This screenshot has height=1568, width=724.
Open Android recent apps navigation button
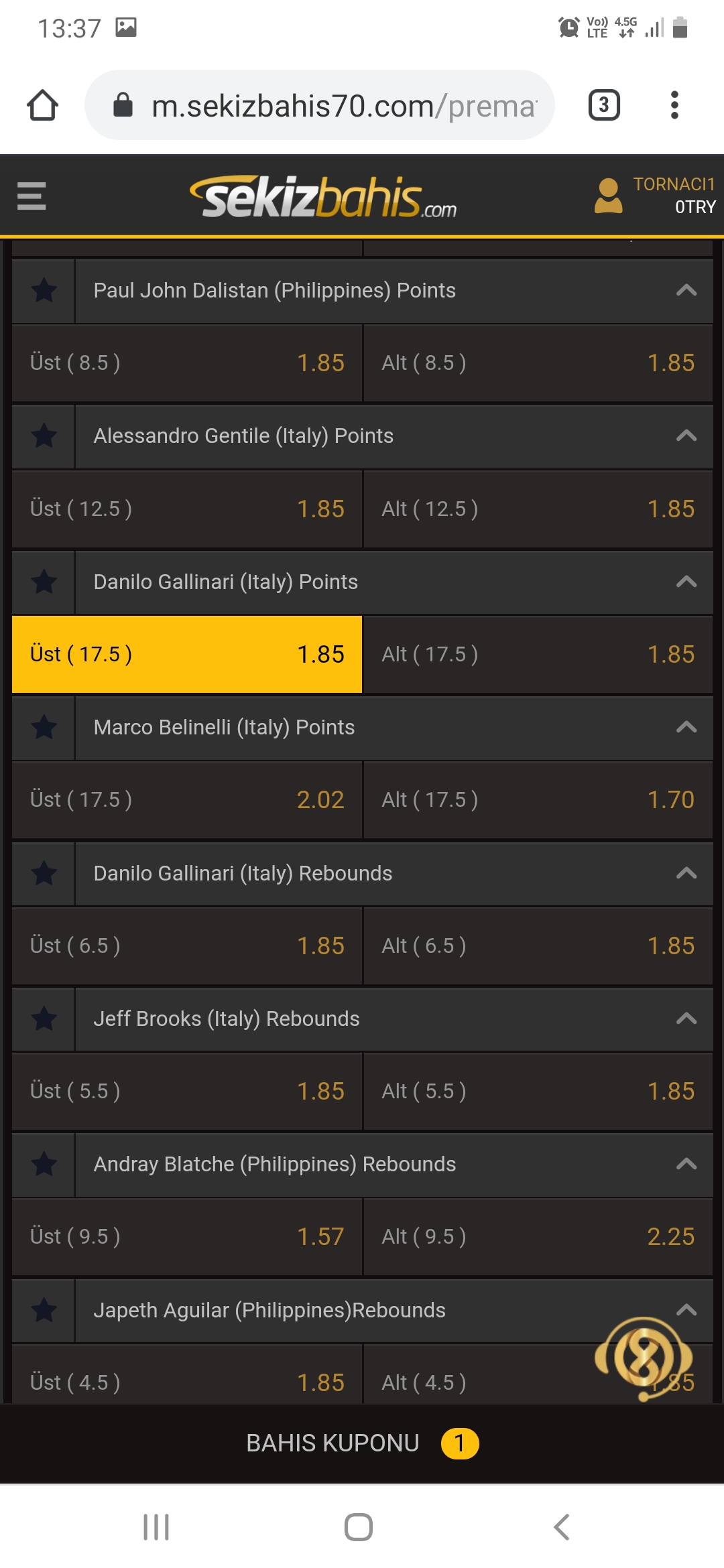tap(156, 1527)
